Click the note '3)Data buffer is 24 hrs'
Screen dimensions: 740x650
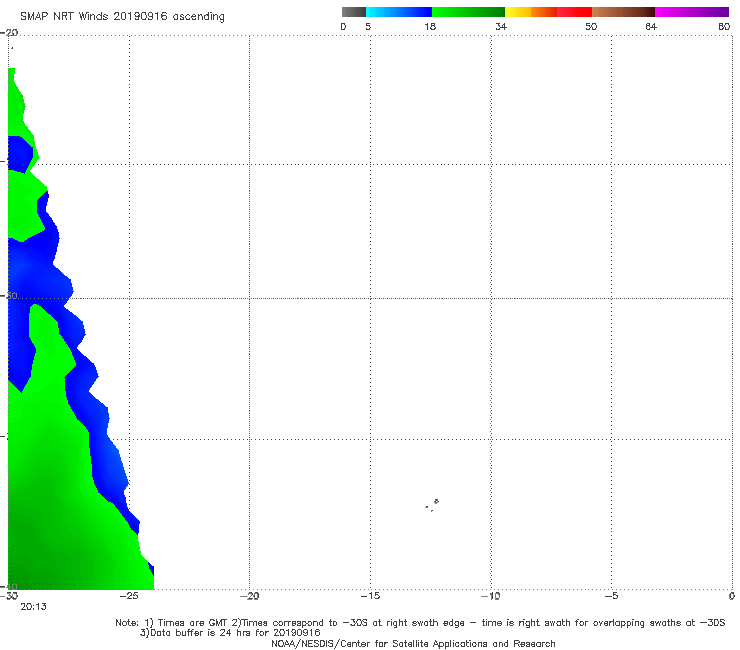(230, 633)
